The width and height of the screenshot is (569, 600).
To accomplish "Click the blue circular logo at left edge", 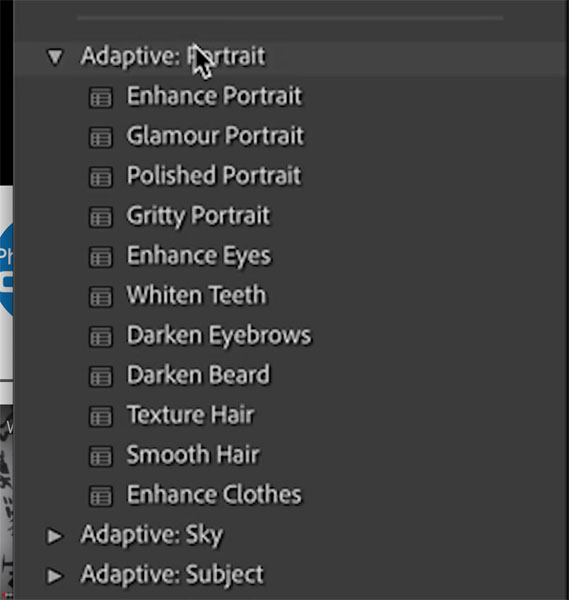I will [7, 270].
